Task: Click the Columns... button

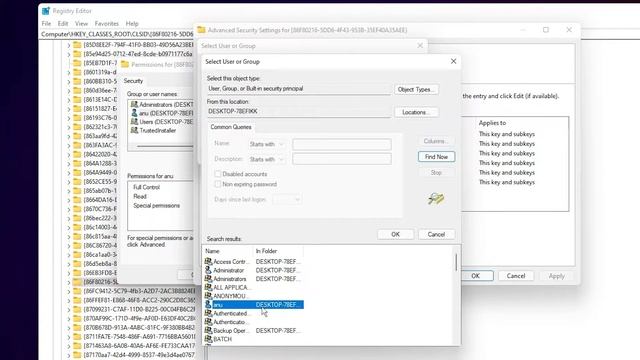Action: [436, 141]
